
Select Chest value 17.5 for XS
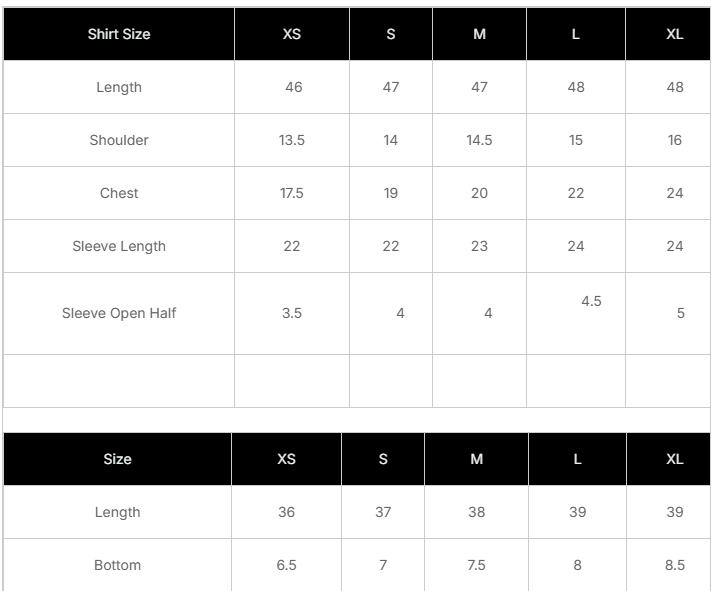292,193
